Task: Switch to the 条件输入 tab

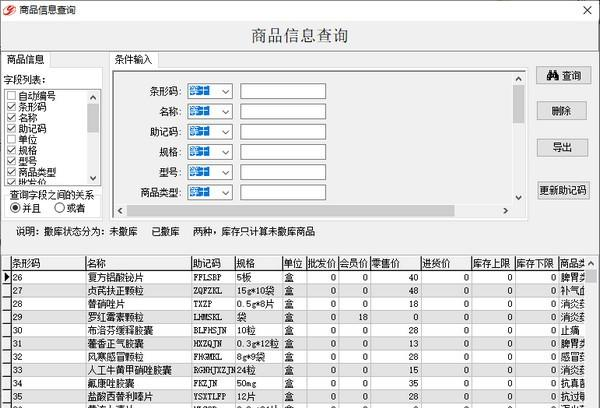Action: coord(133,60)
